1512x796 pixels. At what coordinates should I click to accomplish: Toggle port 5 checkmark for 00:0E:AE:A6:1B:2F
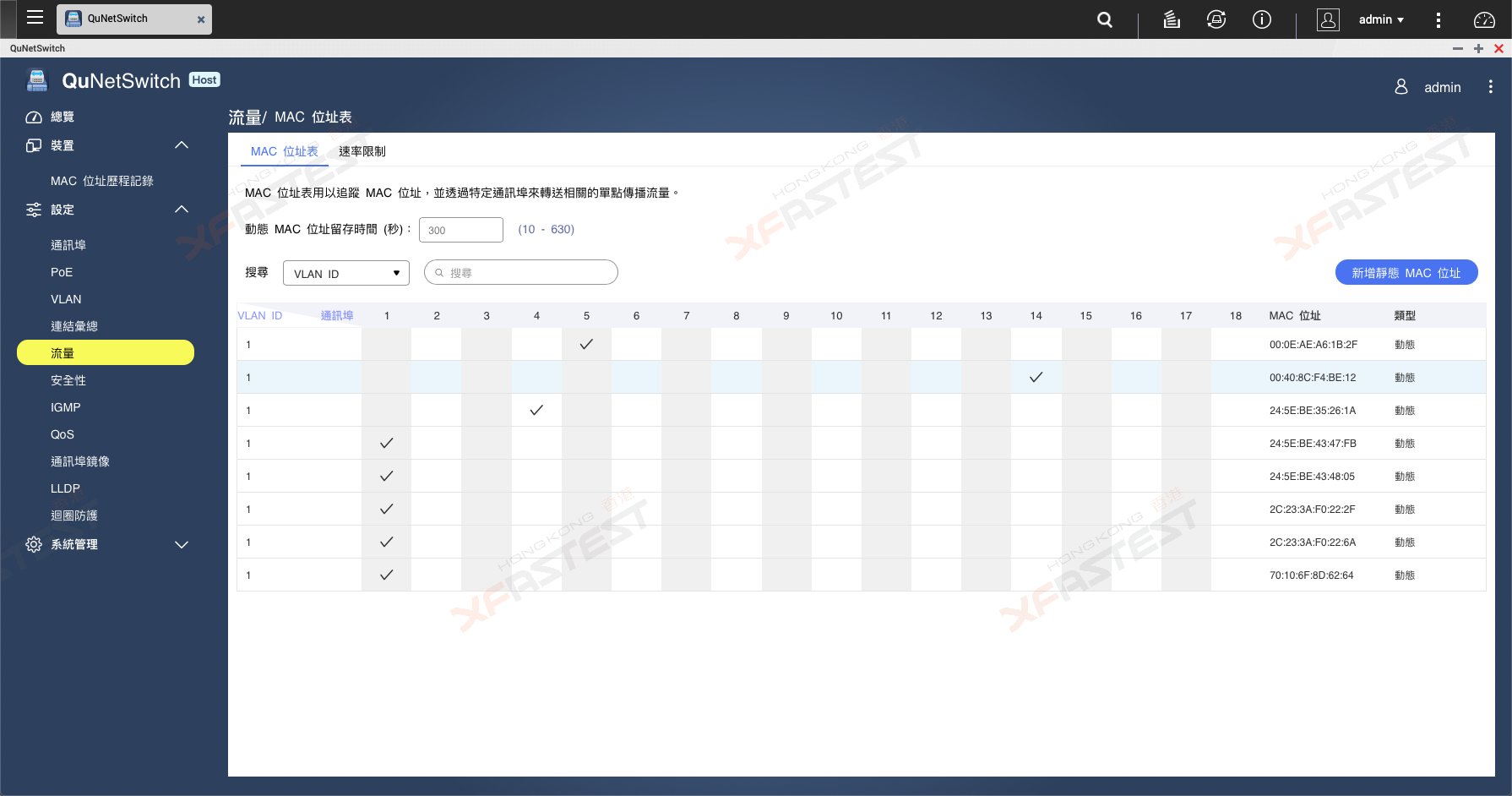pyautogui.click(x=586, y=344)
